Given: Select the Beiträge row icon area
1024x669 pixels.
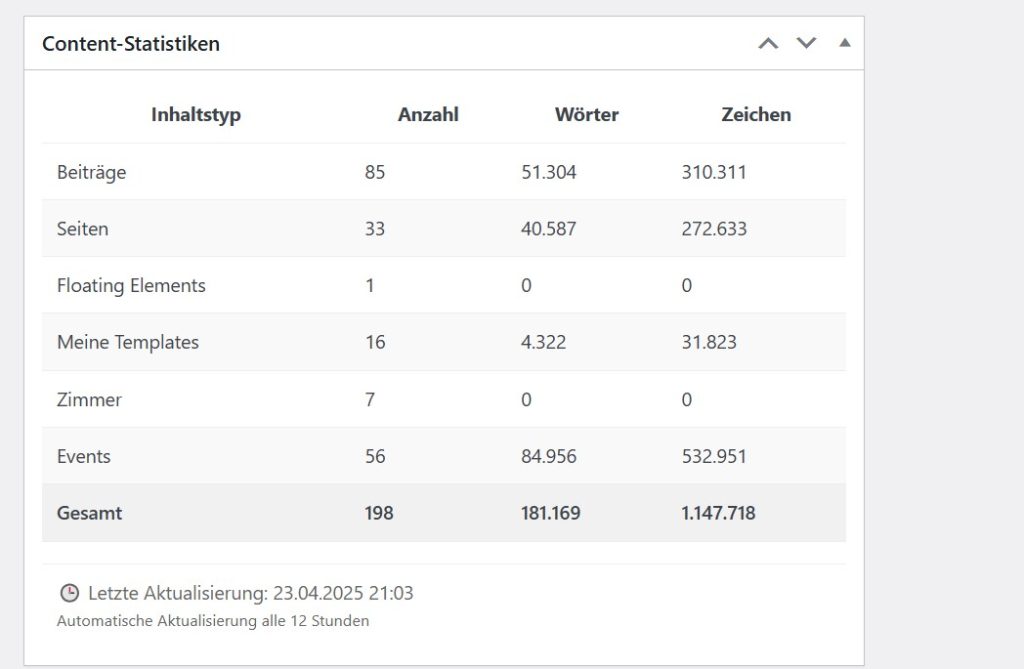Looking at the screenshot, I should [92, 172].
